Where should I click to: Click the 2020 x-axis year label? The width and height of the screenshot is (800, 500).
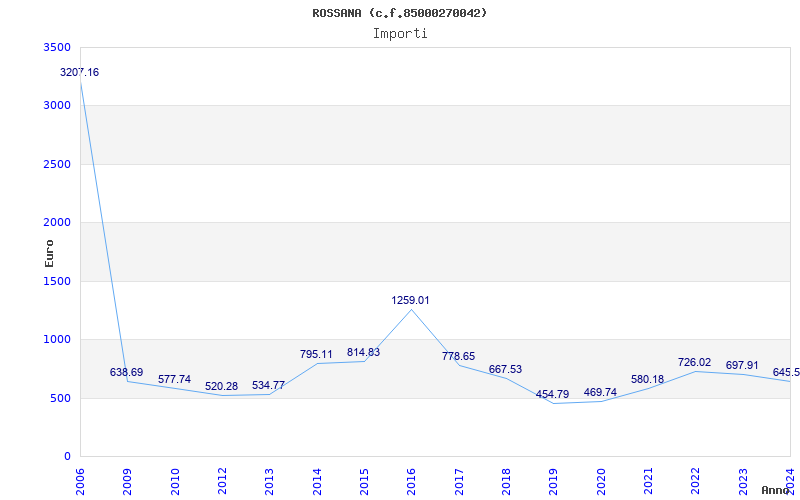[x=601, y=482]
